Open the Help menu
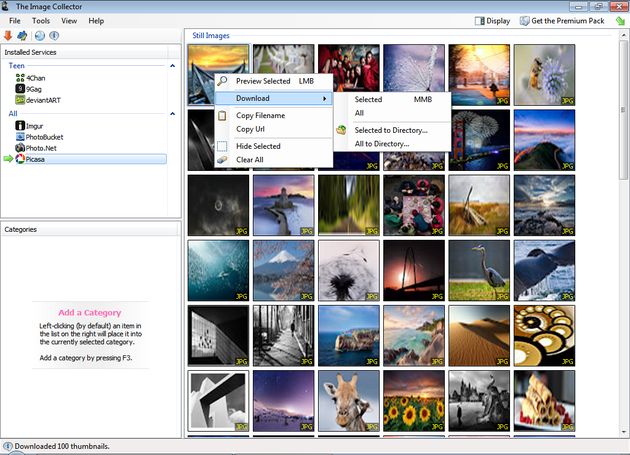Screen dimensions: 630x455 tap(96, 21)
